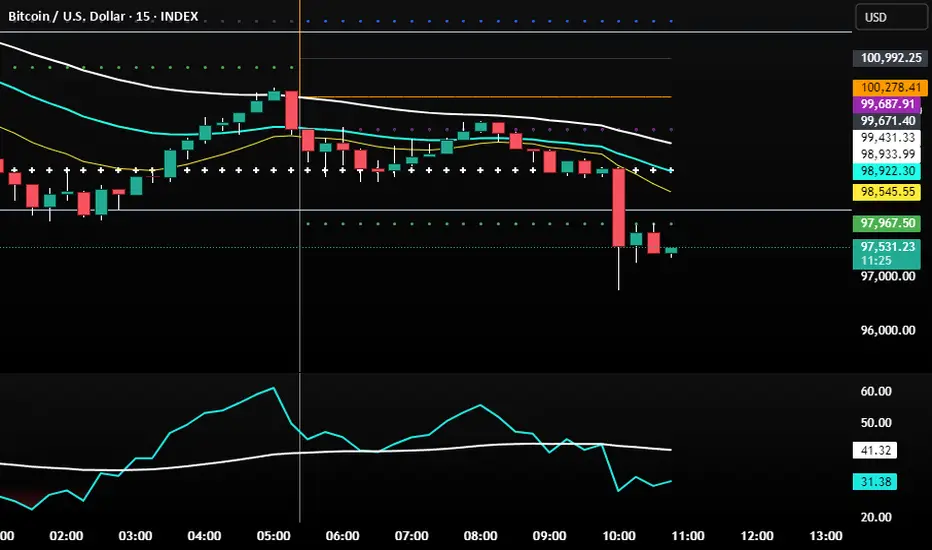
Task: Click the 09:00 time axis label
Action: coord(549,536)
